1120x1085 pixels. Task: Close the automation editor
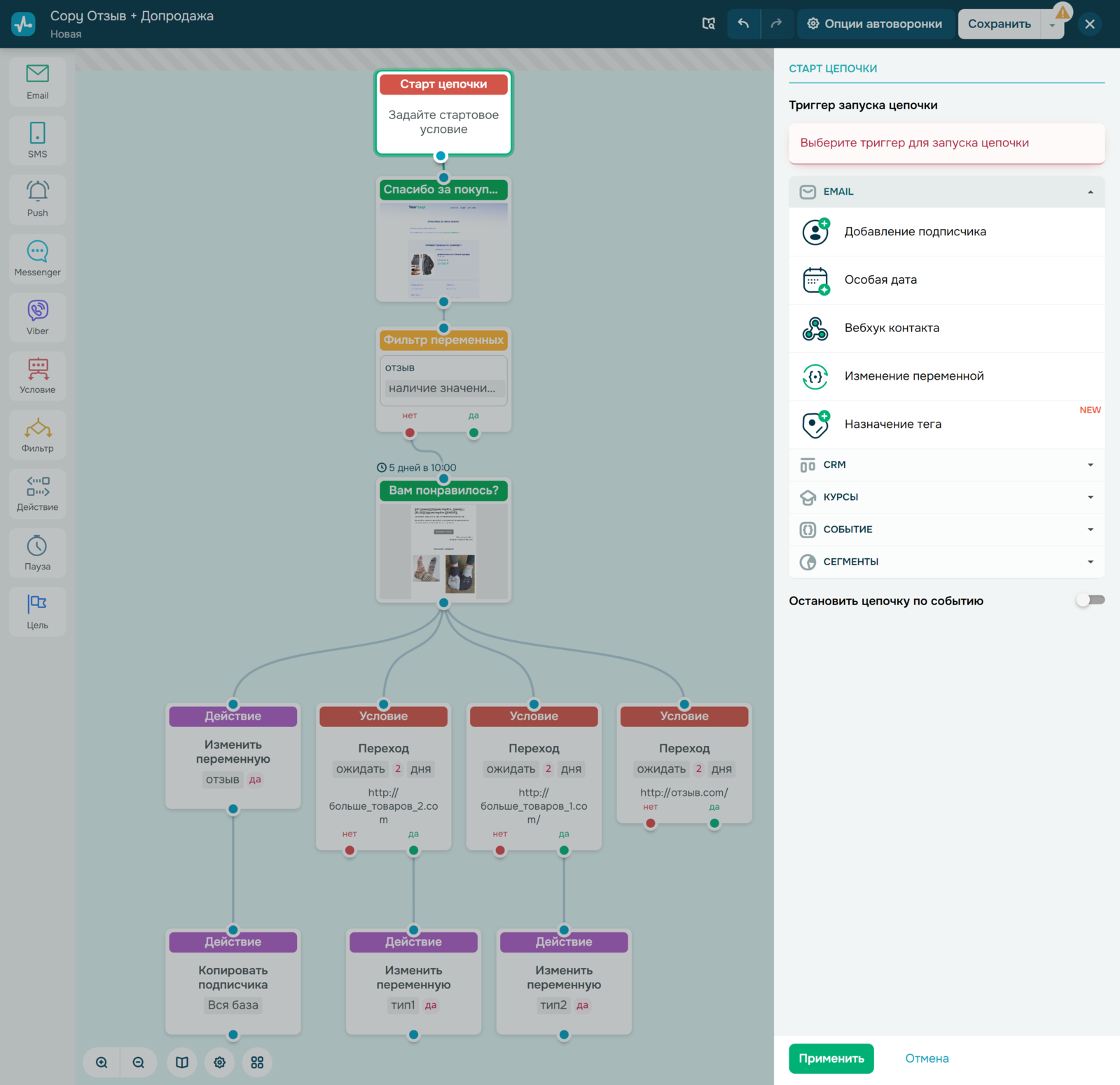point(1090,24)
